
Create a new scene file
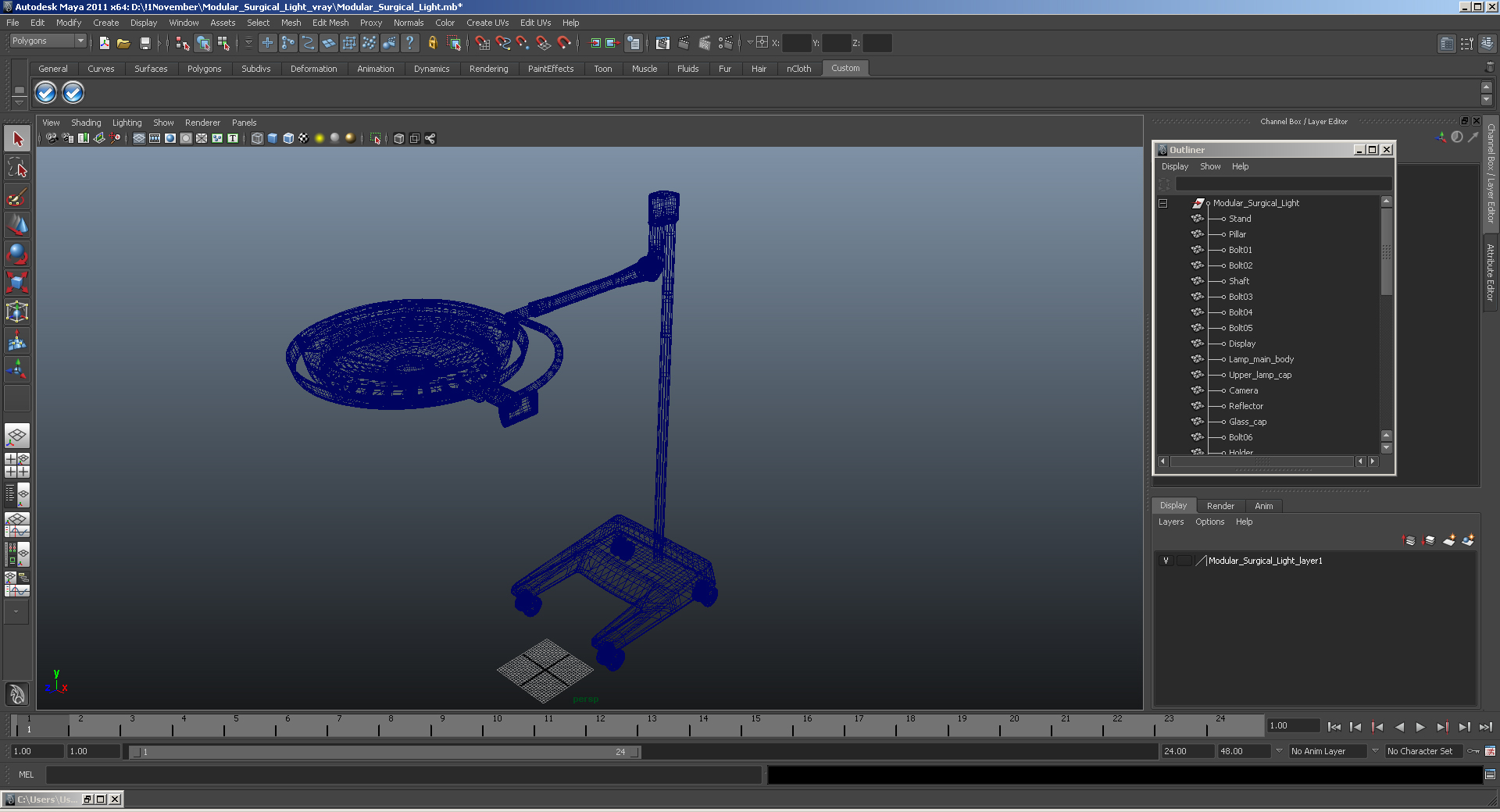click(x=104, y=43)
